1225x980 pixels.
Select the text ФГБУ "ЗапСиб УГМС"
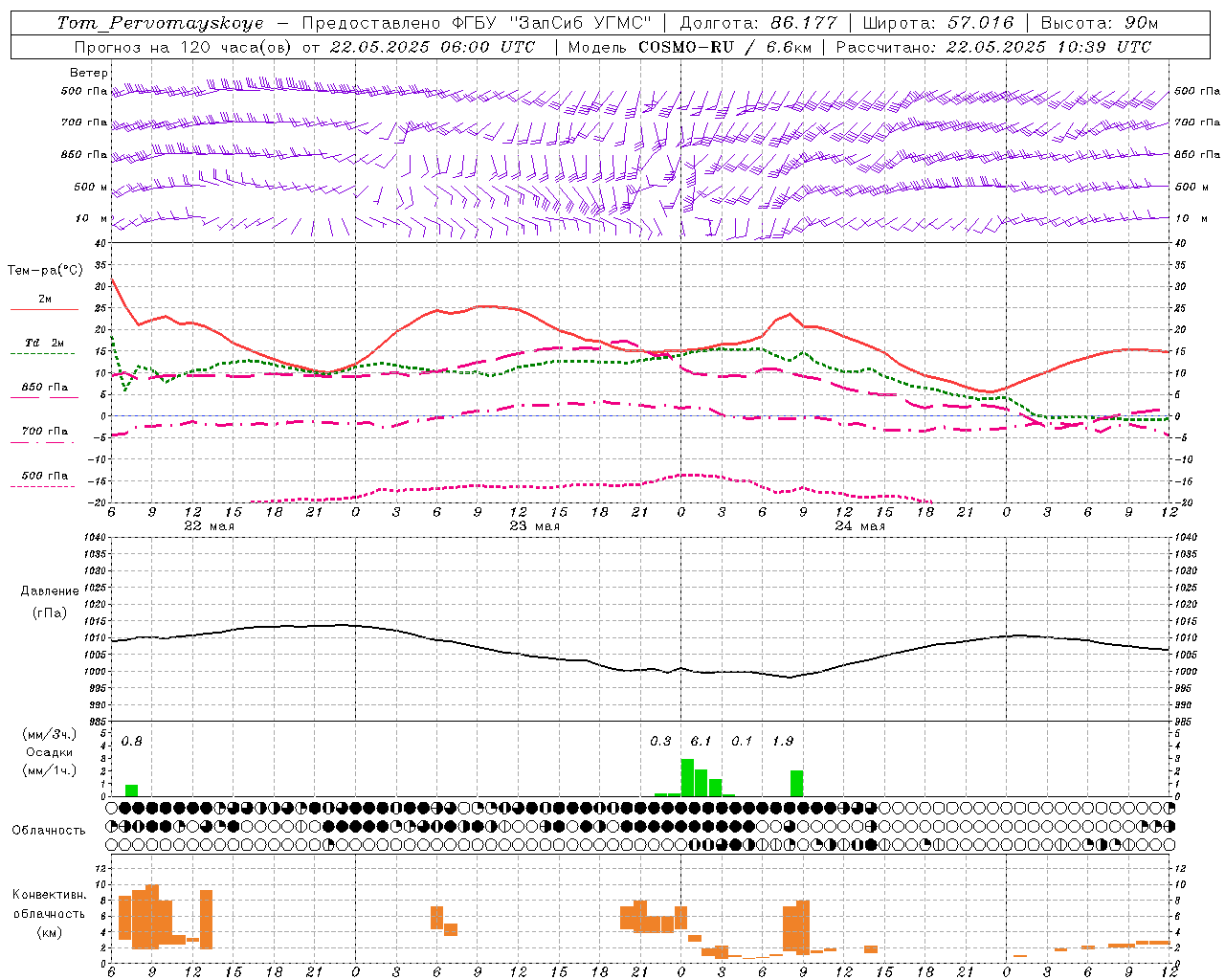point(551,23)
